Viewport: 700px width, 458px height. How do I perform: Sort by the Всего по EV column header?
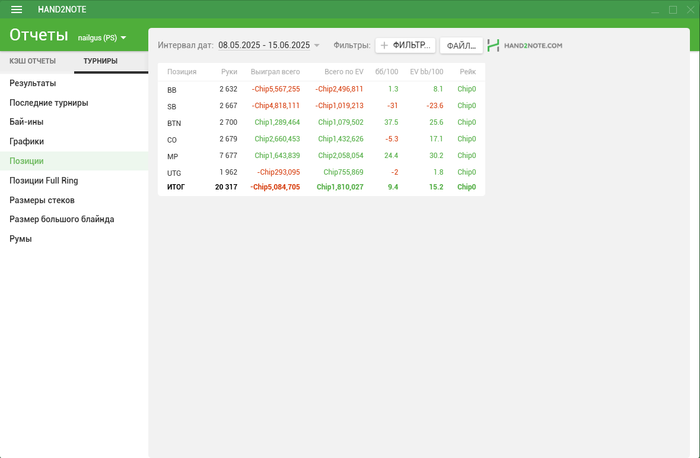pyautogui.click(x=344, y=72)
